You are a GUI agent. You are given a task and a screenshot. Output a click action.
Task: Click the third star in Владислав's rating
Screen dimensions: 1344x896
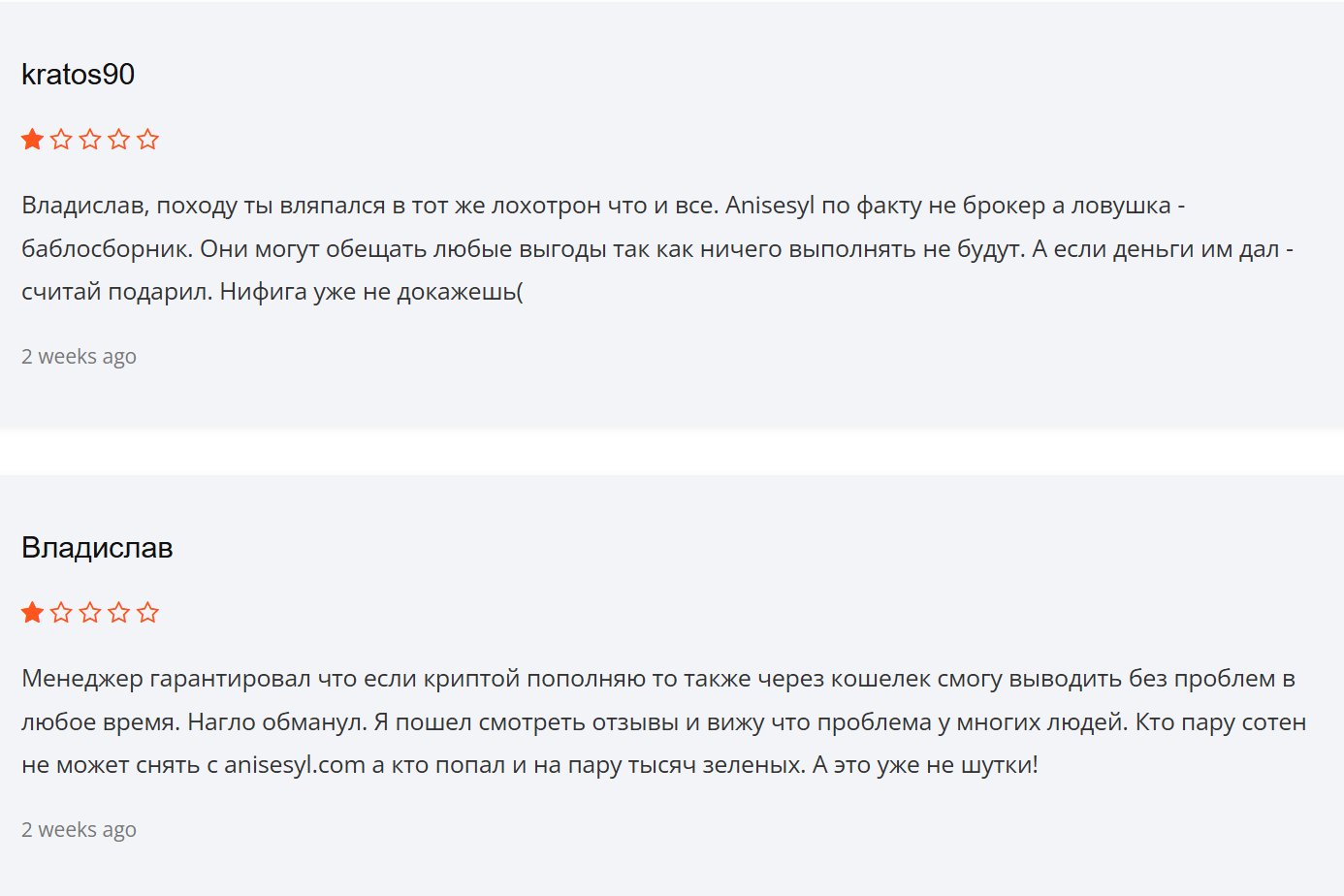tap(90, 612)
